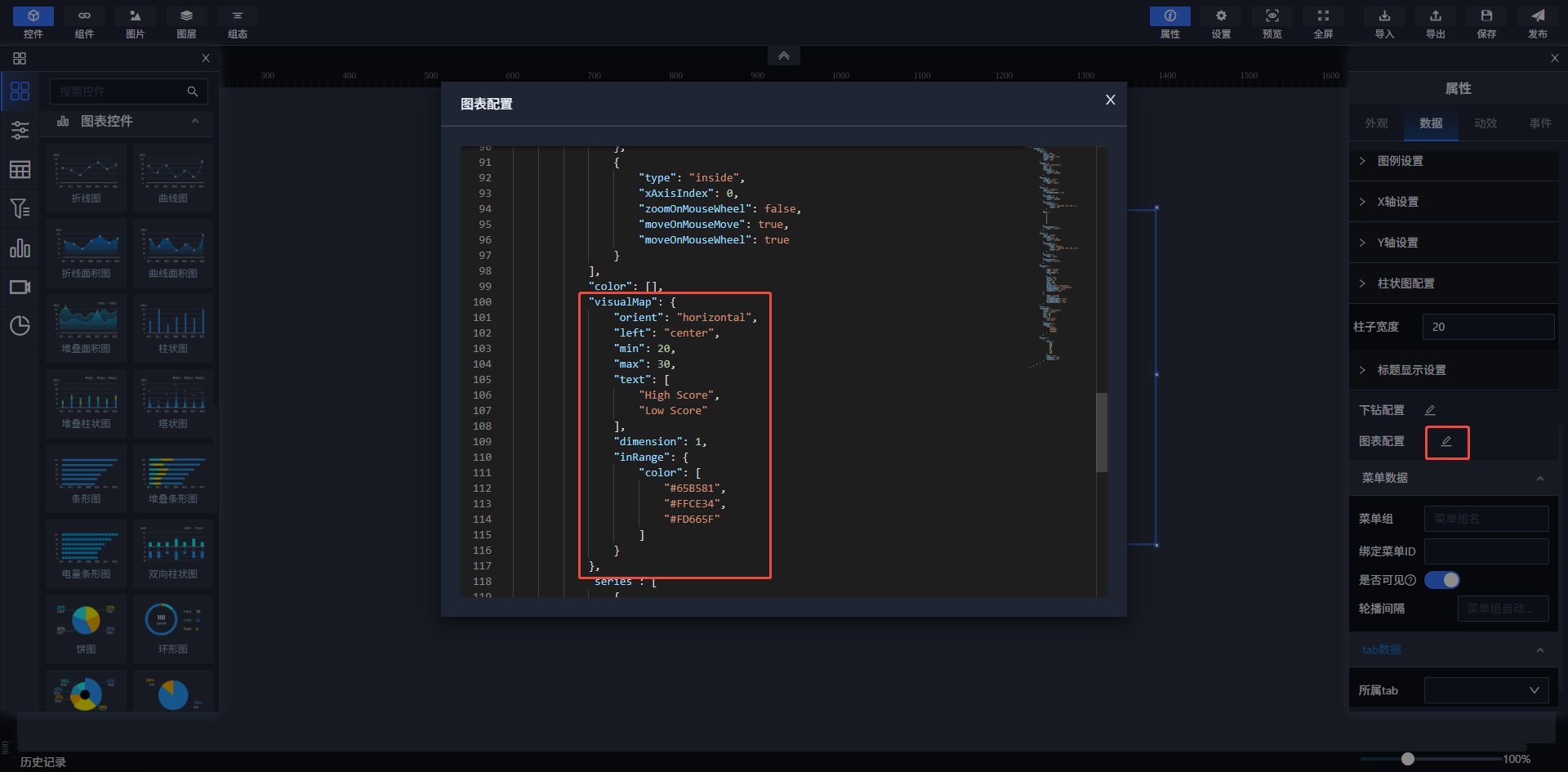Select the pie chart category in sidebar
The height and width of the screenshot is (772, 1568).
coord(20,326)
